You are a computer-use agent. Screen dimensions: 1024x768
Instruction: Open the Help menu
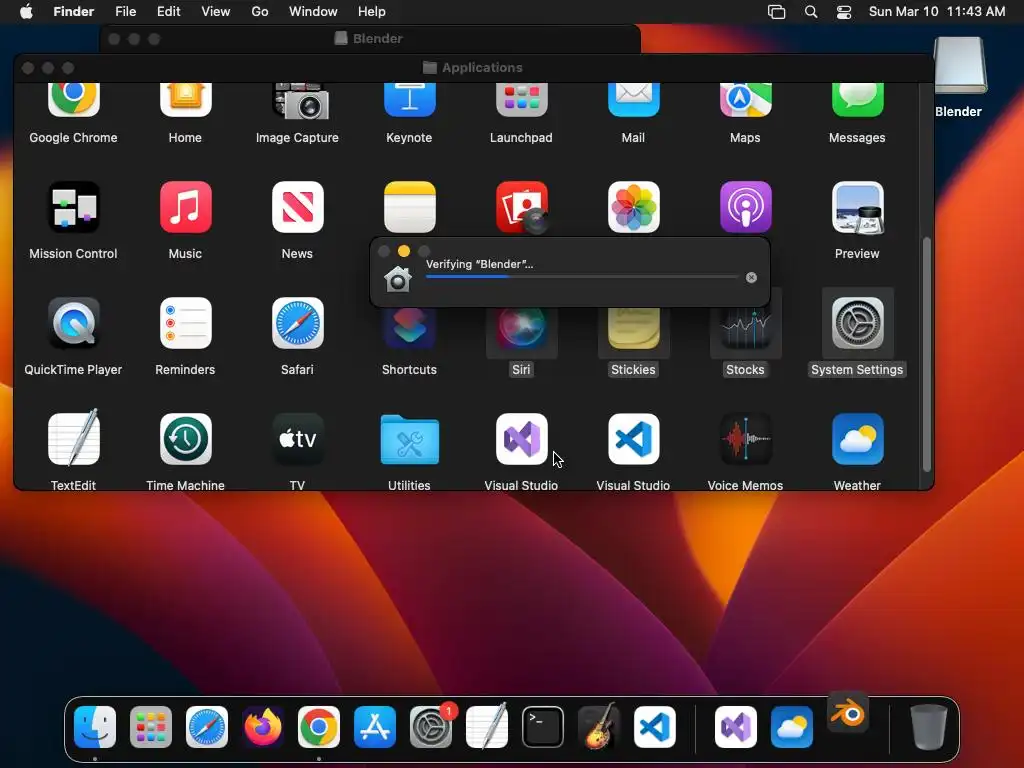click(x=372, y=11)
